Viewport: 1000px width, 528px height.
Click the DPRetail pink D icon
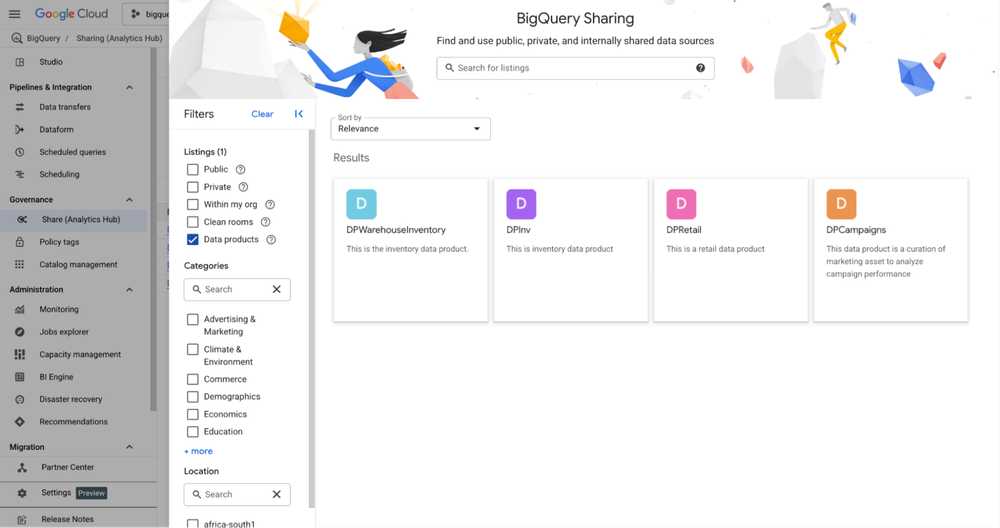681,204
